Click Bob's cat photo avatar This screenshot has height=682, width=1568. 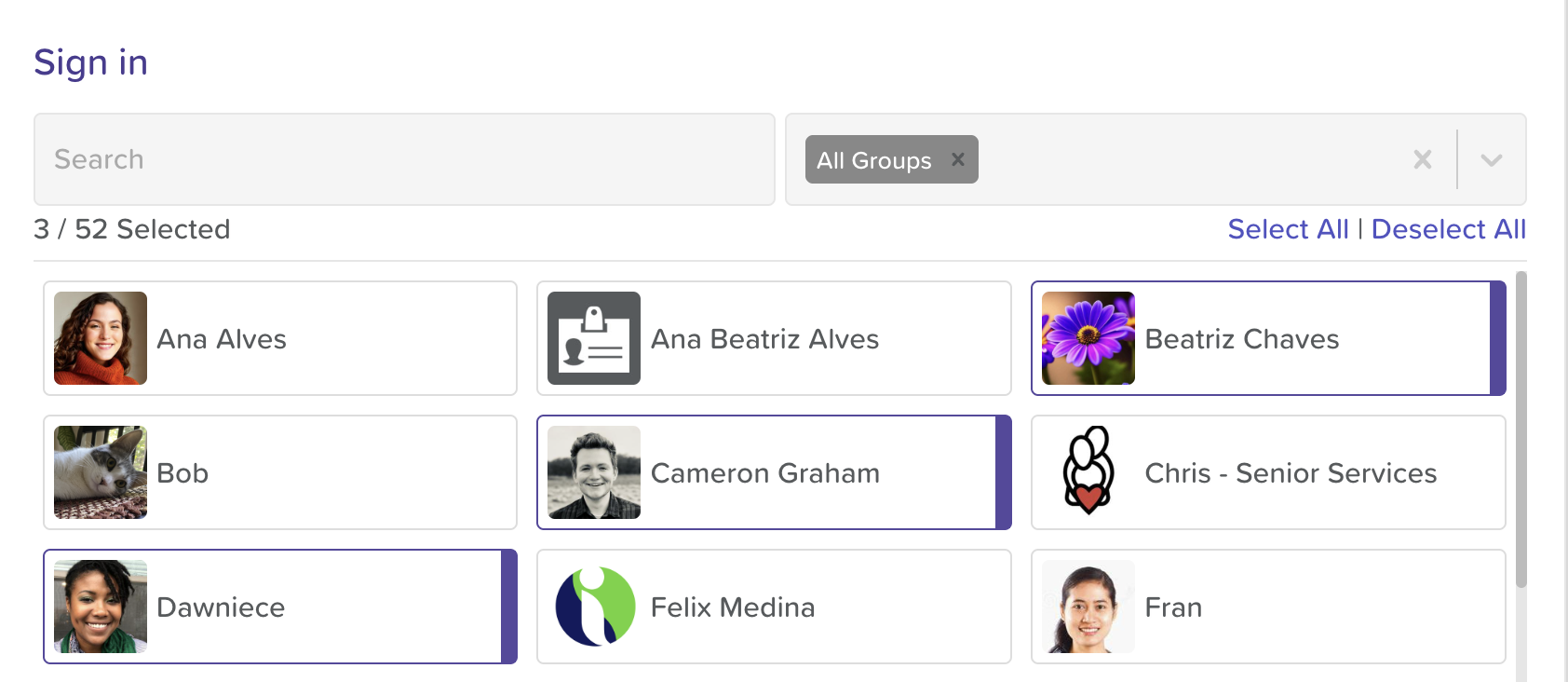(x=101, y=472)
